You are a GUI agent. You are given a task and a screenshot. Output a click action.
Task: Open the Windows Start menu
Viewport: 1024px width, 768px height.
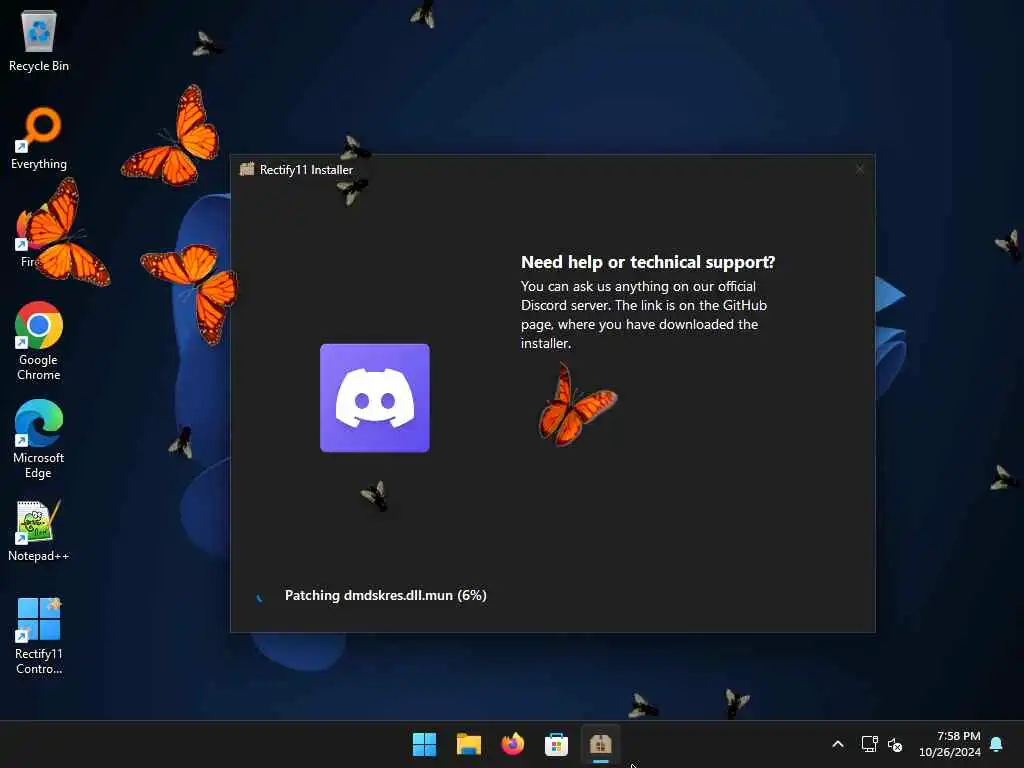pos(424,744)
